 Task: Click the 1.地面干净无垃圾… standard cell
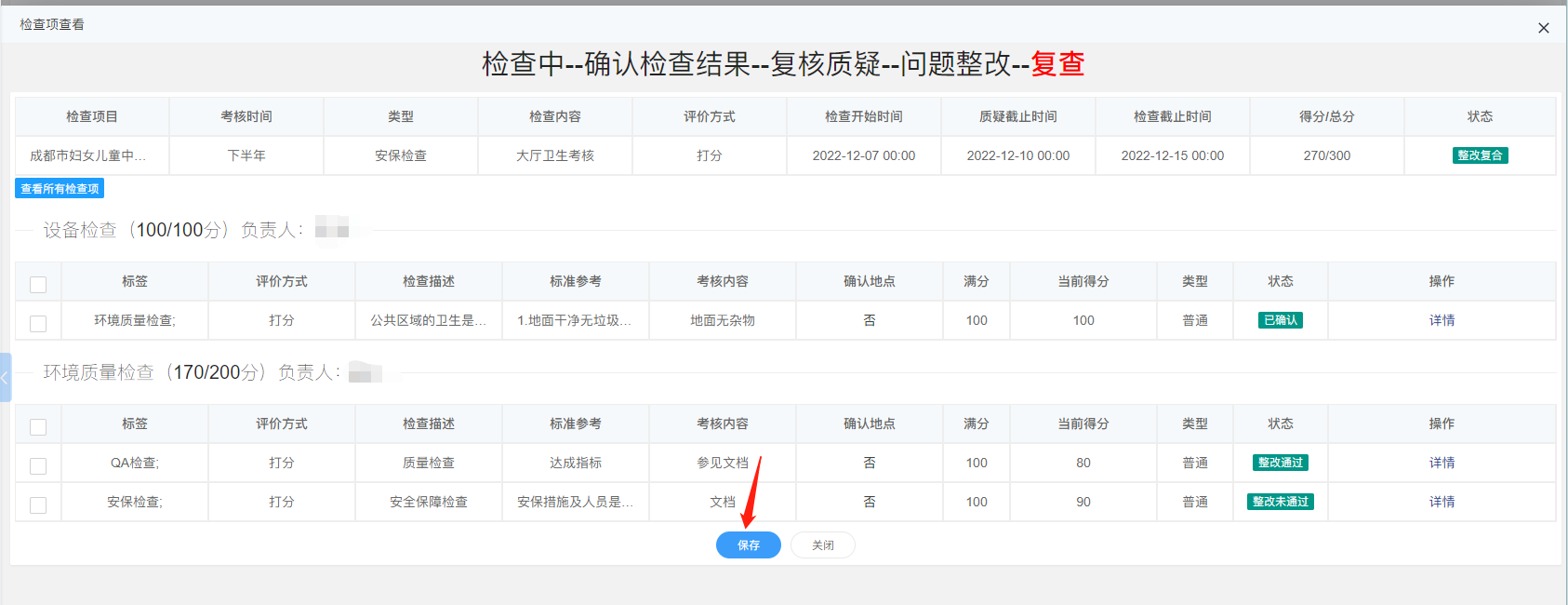tap(575, 320)
